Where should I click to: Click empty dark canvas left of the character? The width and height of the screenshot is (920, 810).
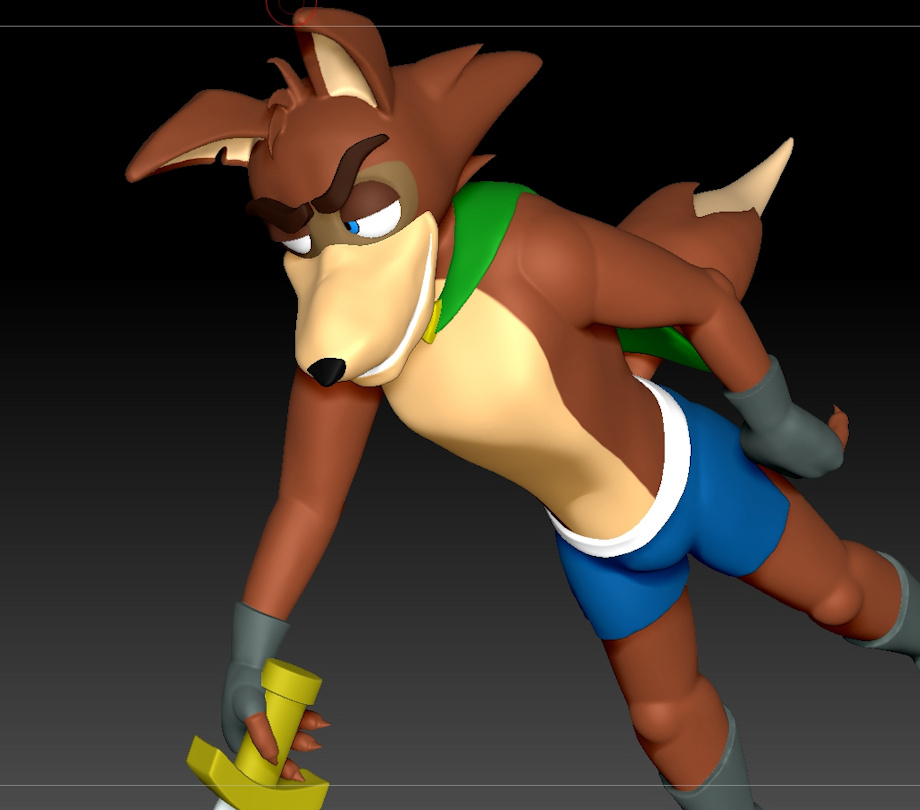pyautogui.click(x=100, y=450)
